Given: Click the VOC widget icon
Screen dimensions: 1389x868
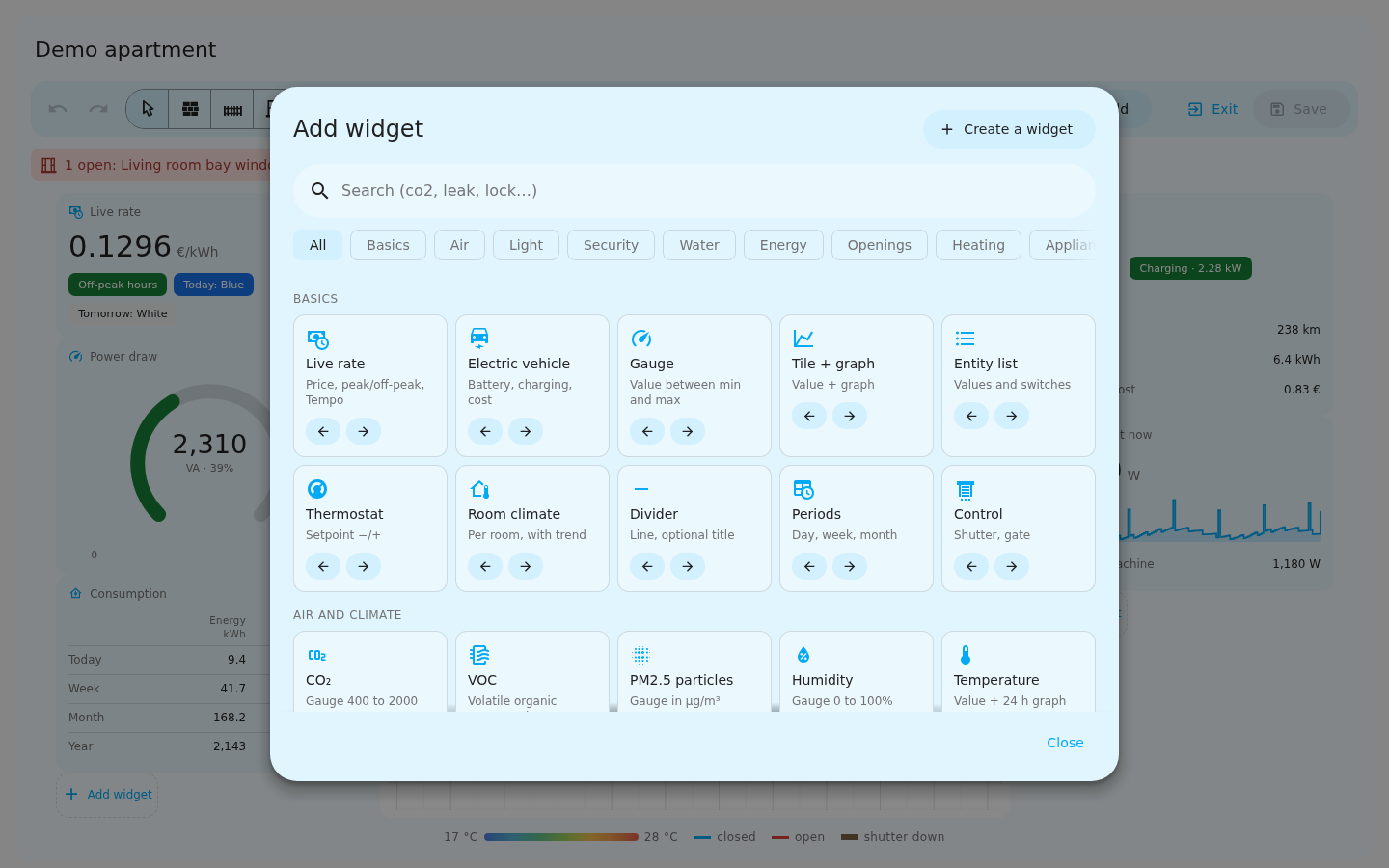Looking at the screenshot, I should pos(479,655).
